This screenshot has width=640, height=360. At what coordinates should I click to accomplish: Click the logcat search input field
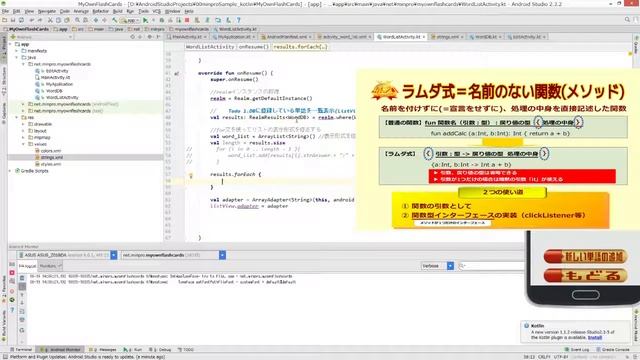click(x=491, y=266)
